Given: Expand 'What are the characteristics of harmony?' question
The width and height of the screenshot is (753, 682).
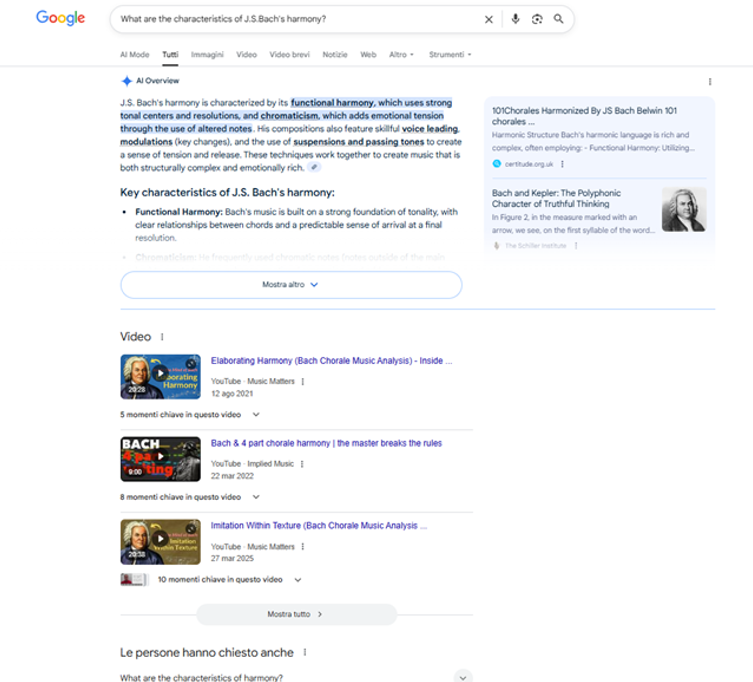Looking at the screenshot, I should click(296, 677).
